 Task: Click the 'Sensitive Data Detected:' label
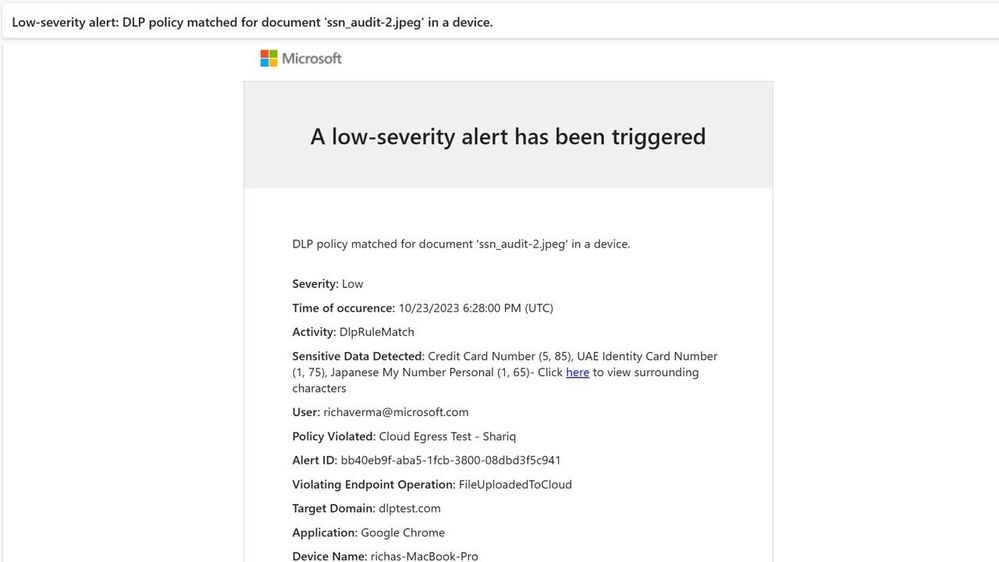(x=358, y=356)
